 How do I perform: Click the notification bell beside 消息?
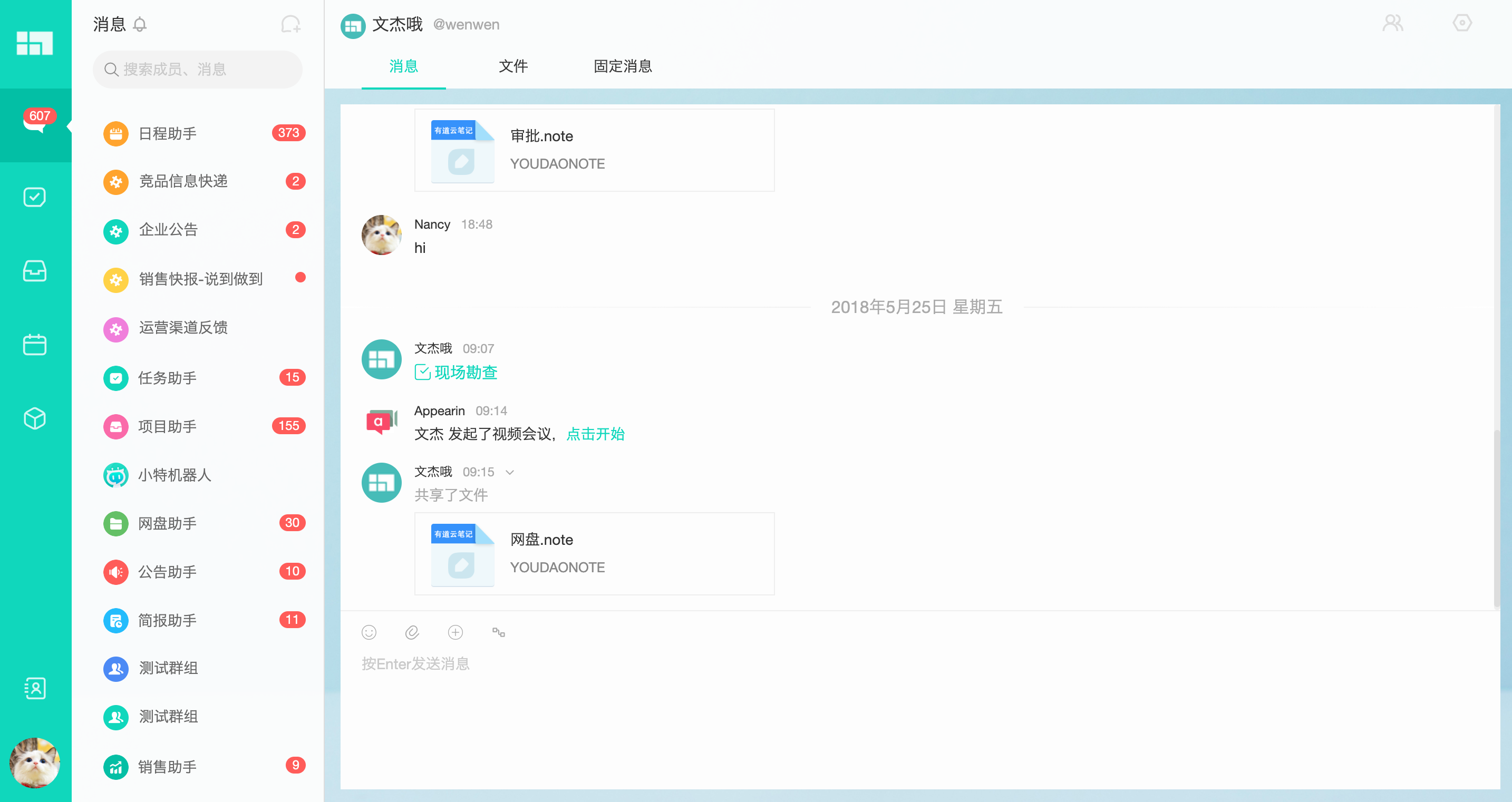(x=140, y=25)
